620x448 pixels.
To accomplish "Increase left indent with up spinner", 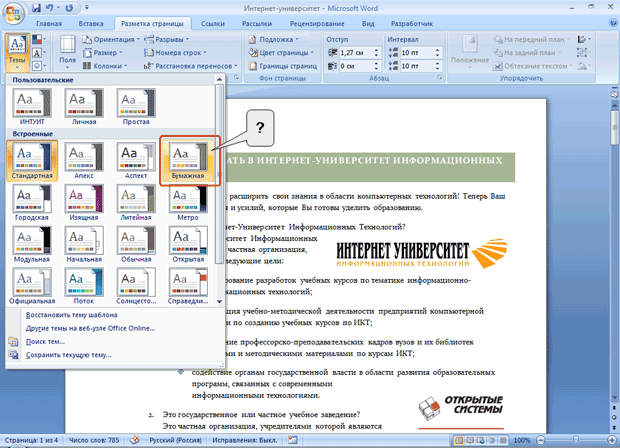I will [x=376, y=50].
